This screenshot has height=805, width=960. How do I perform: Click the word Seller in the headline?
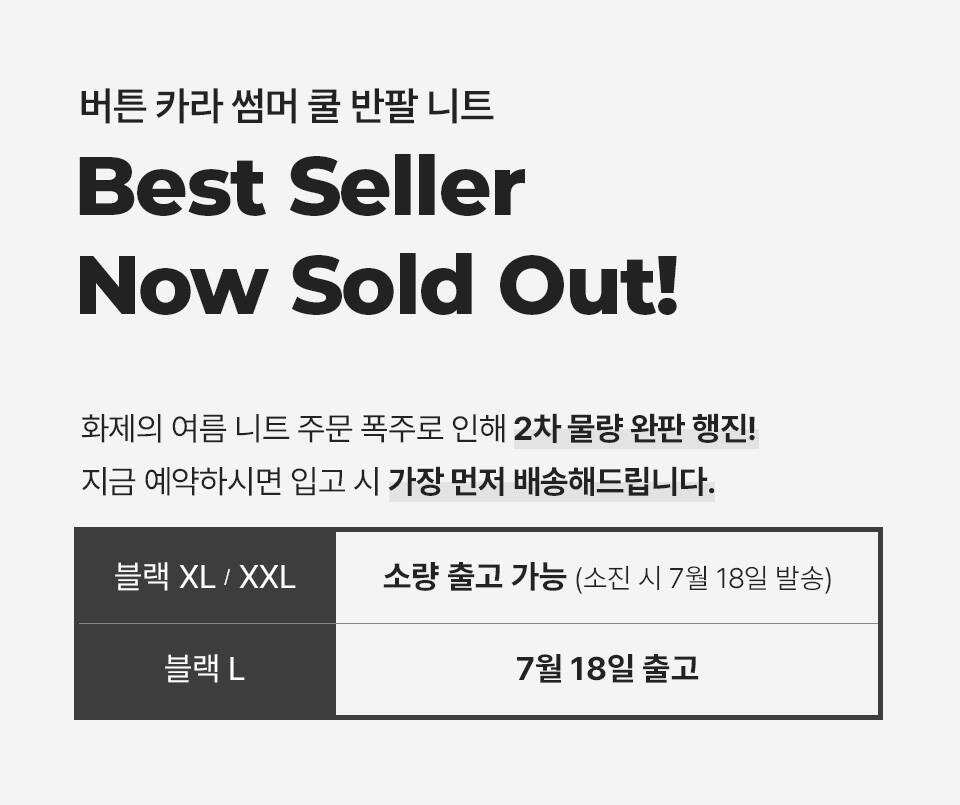[407, 185]
